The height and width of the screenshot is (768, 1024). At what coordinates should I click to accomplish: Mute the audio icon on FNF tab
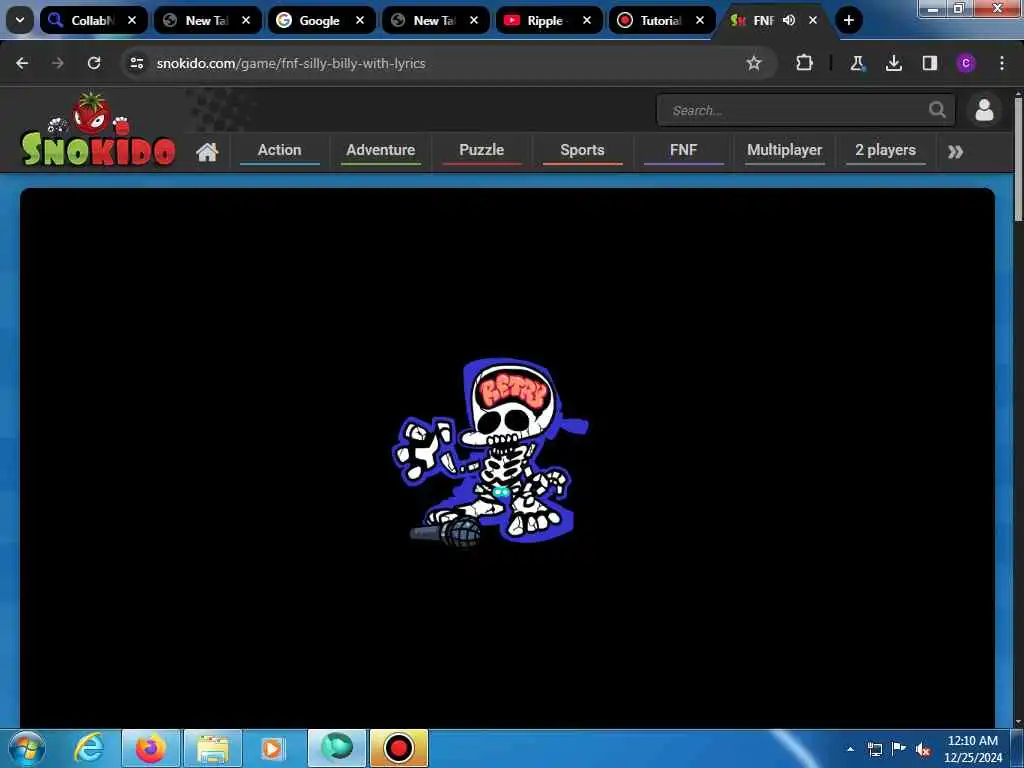coord(789,20)
